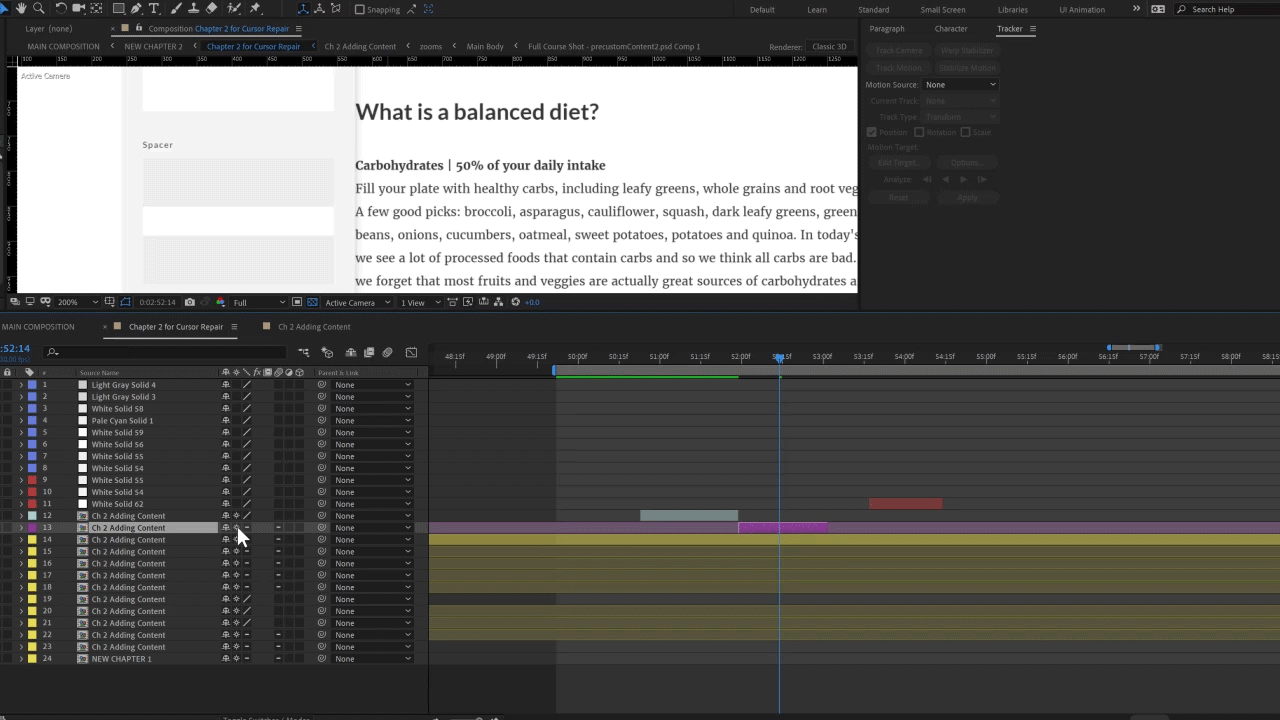
Task: Take a snapshot of the composition view
Action: pos(189,302)
